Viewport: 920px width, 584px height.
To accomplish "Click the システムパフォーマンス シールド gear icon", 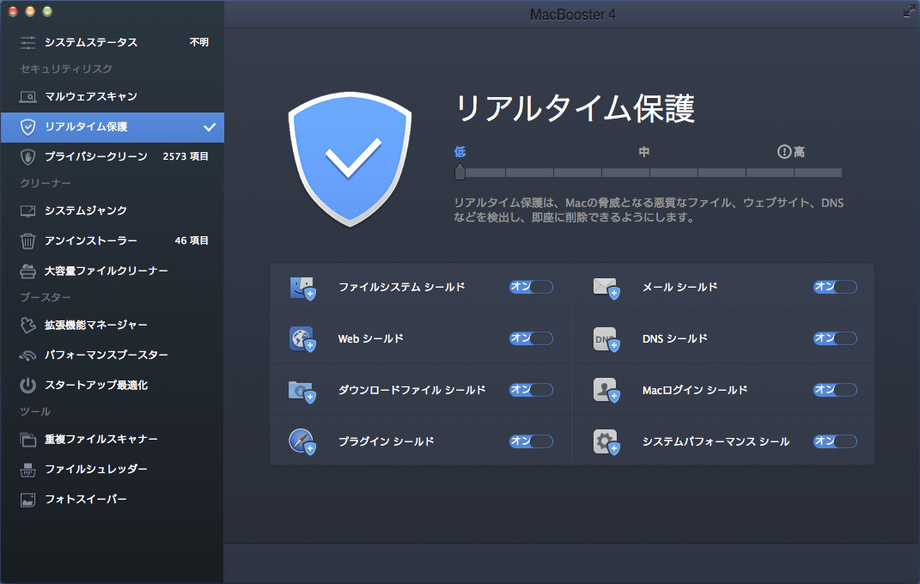I will [x=607, y=442].
